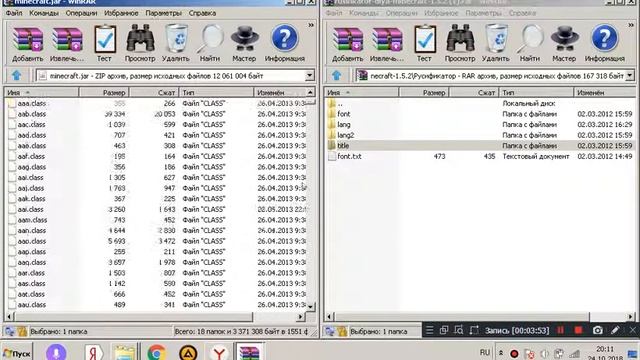Click Информация icon in the RAR archive window
The height and width of the screenshot is (360, 640).
(x=604, y=43)
